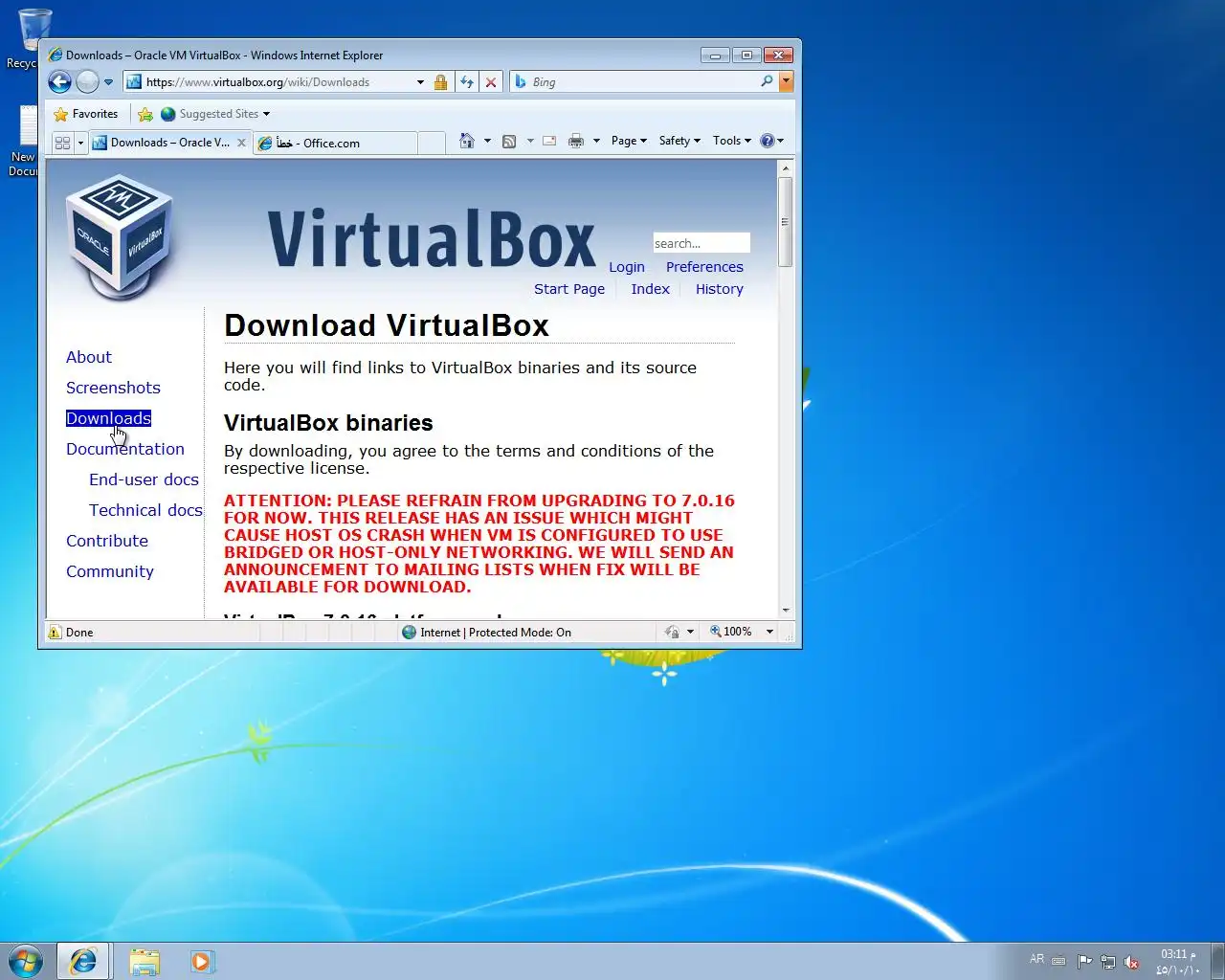Click Internet | Protected Mode: On status
This screenshot has width=1225, height=980.
(486, 633)
